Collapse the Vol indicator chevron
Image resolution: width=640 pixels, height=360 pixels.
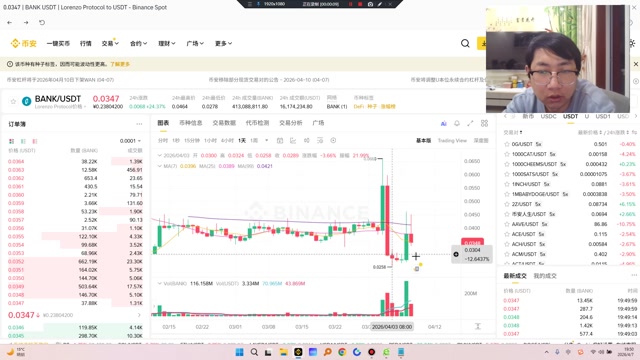pos(160,283)
